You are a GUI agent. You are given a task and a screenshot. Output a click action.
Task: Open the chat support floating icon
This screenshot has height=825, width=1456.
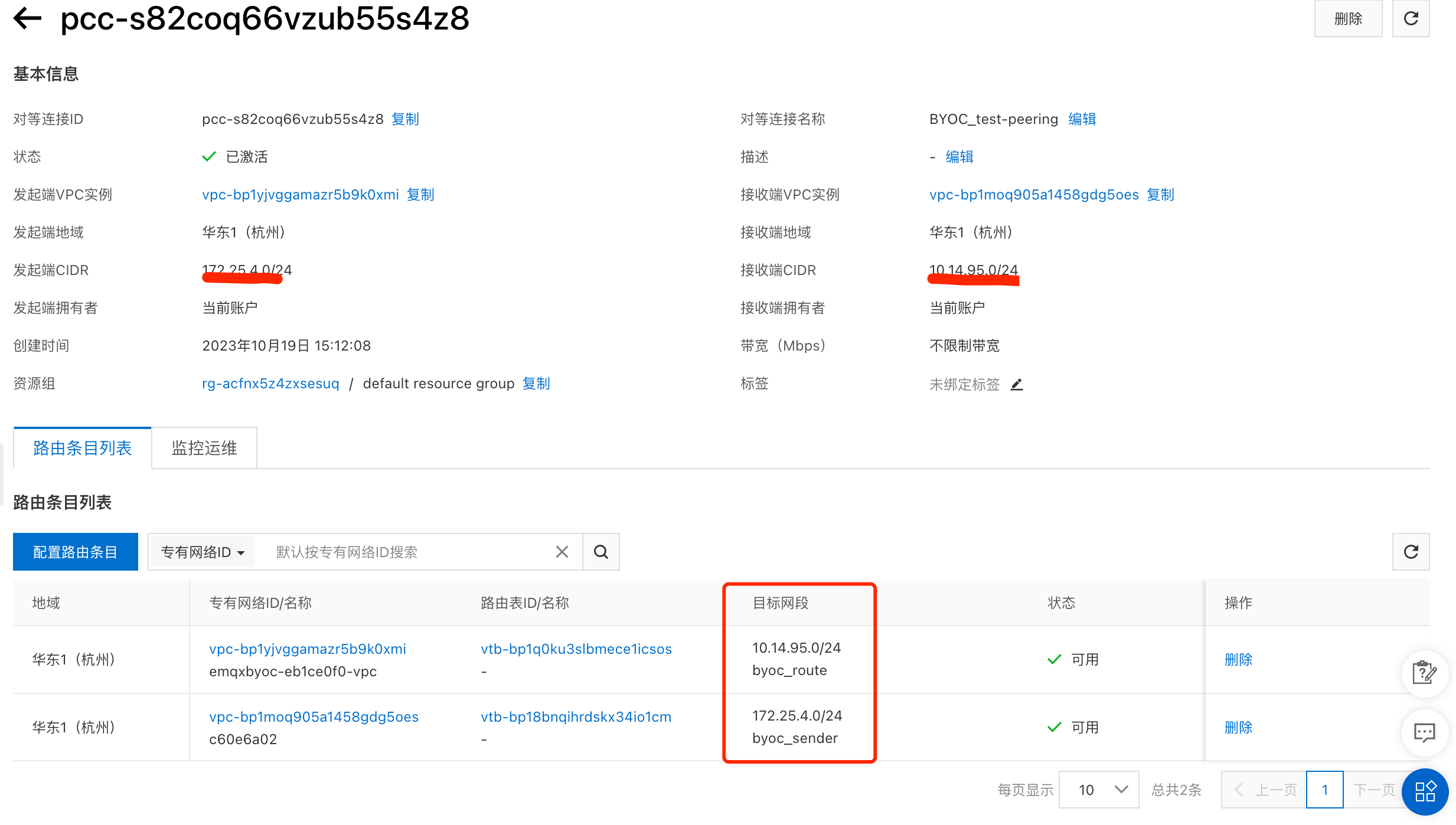(x=1424, y=733)
